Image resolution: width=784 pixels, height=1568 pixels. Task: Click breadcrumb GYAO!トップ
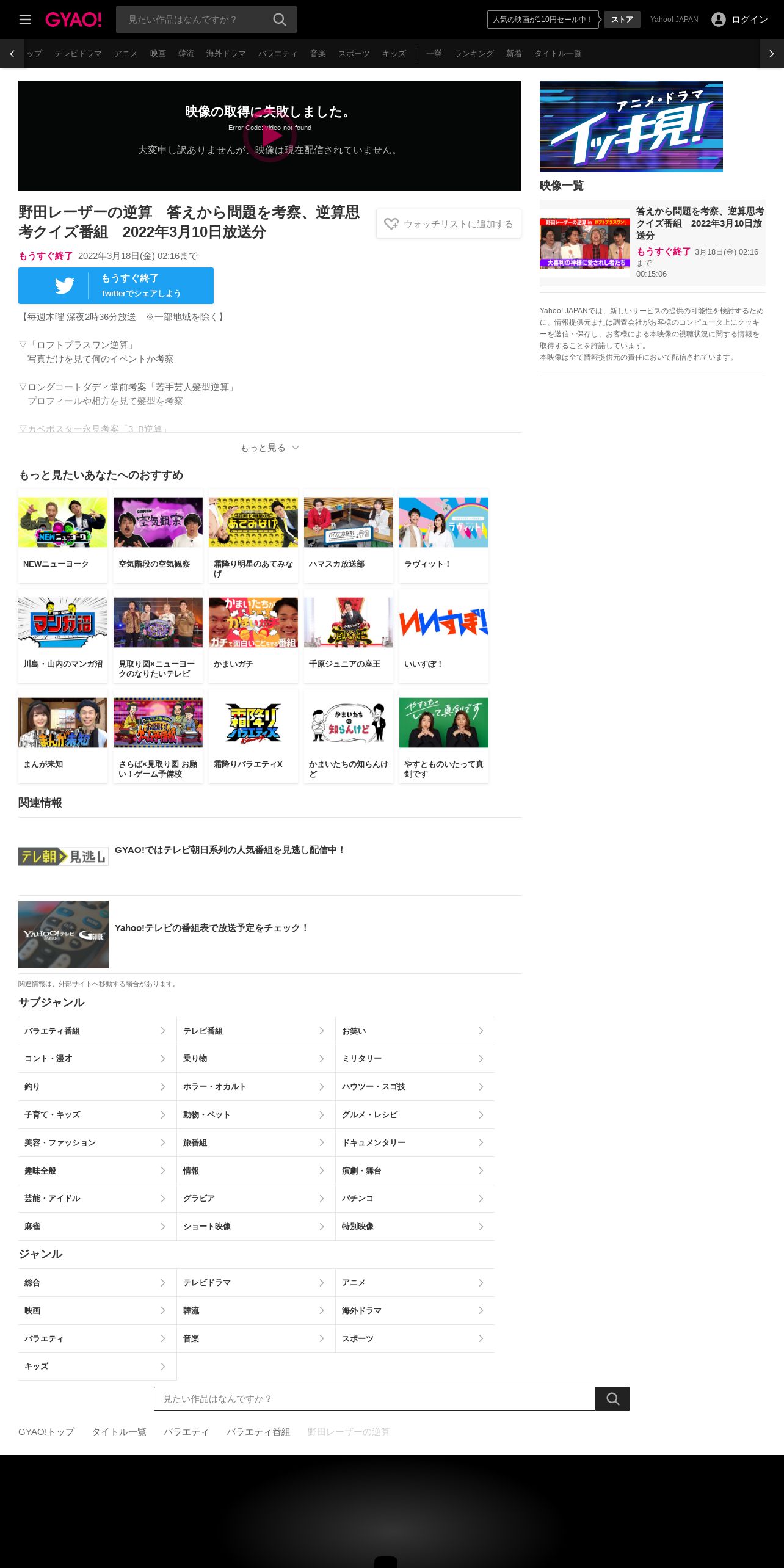point(46,1431)
